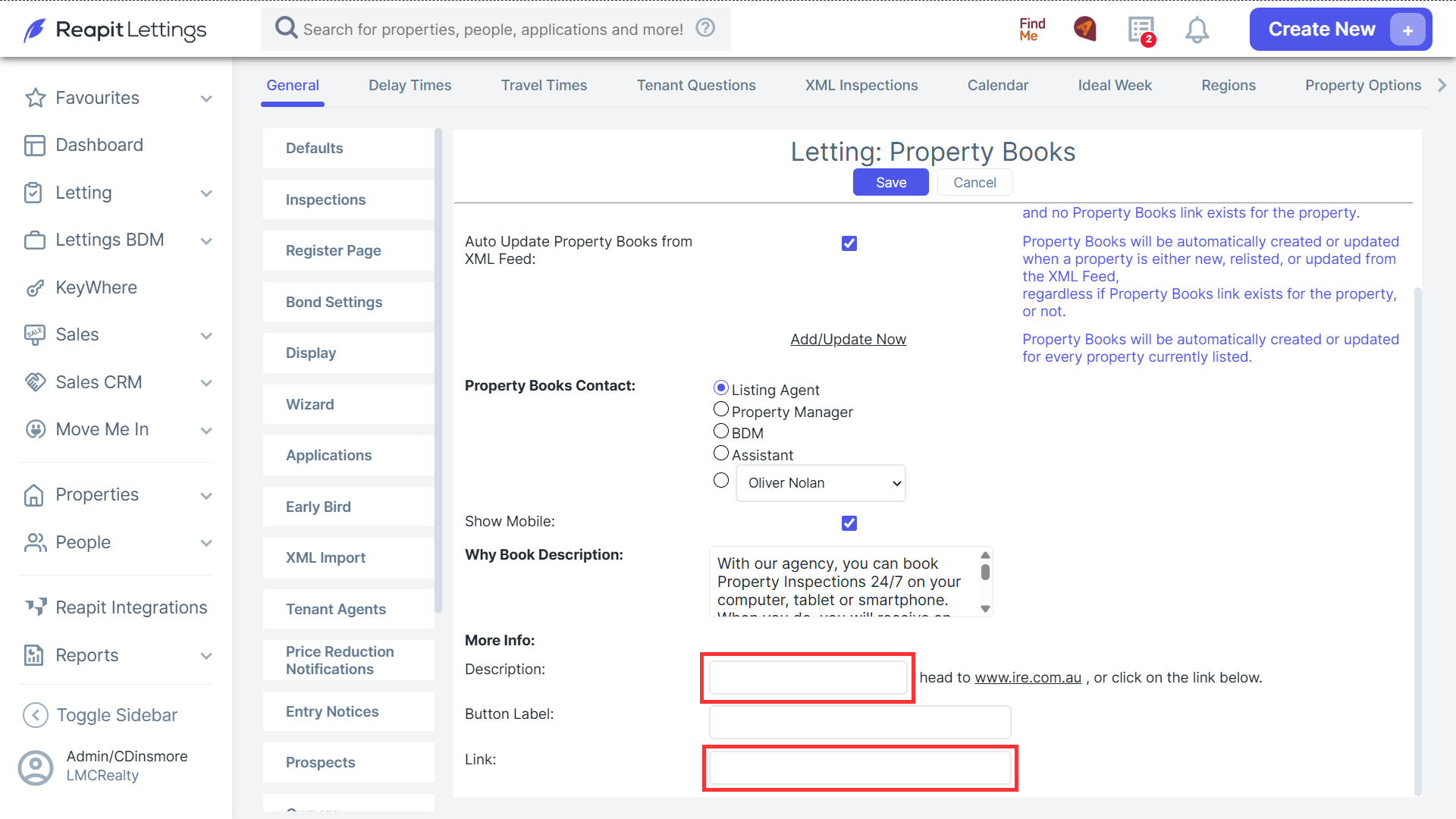Open the Tenant Questions tab
The image size is (1456, 819).
(696, 86)
